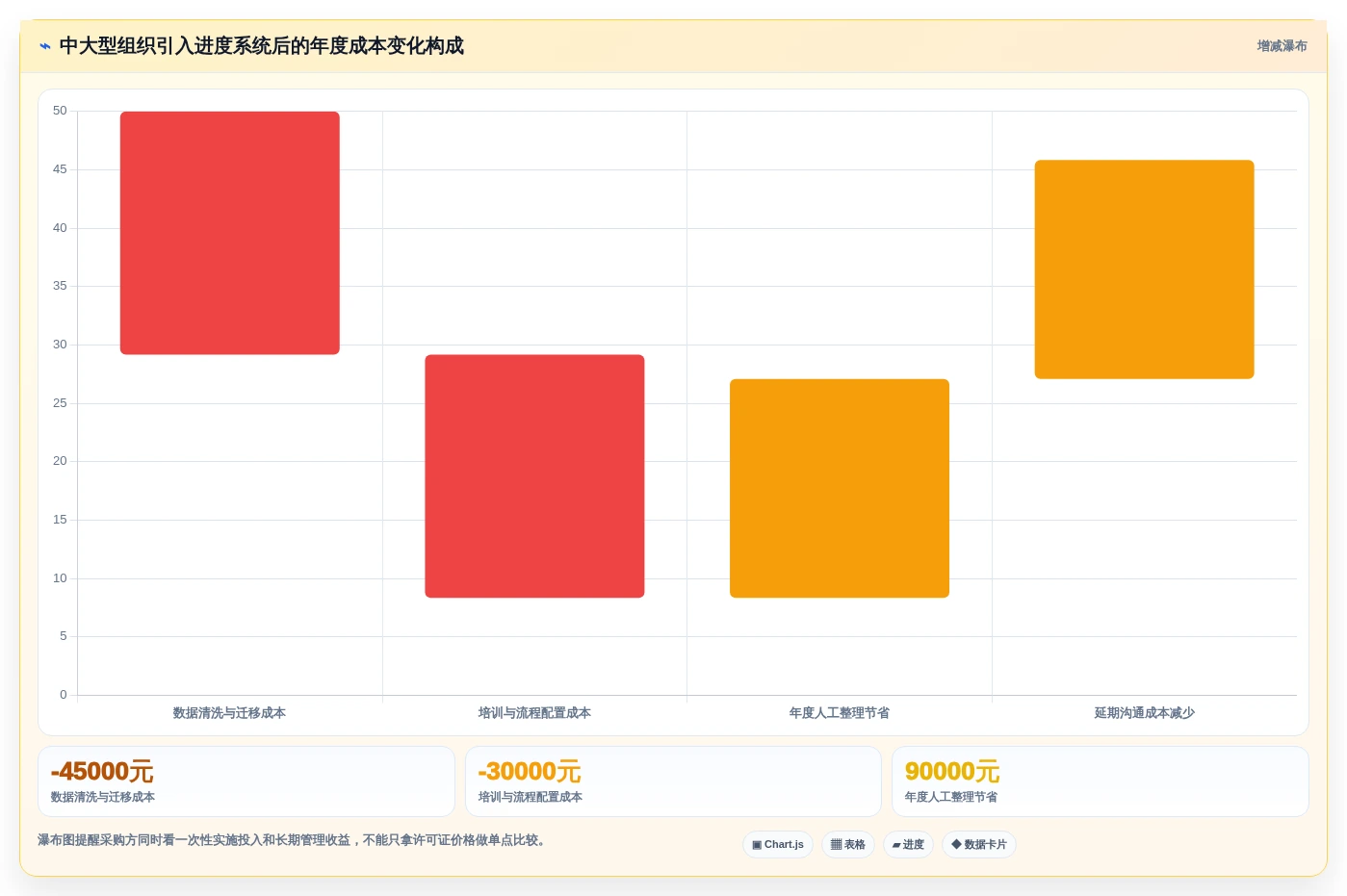Click the red 培训与流程配置成本 bar

pos(534,476)
